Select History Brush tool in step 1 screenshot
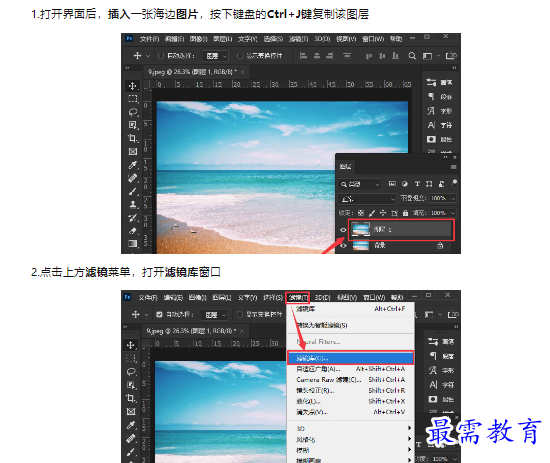This screenshot has height=463, width=550. [133, 217]
